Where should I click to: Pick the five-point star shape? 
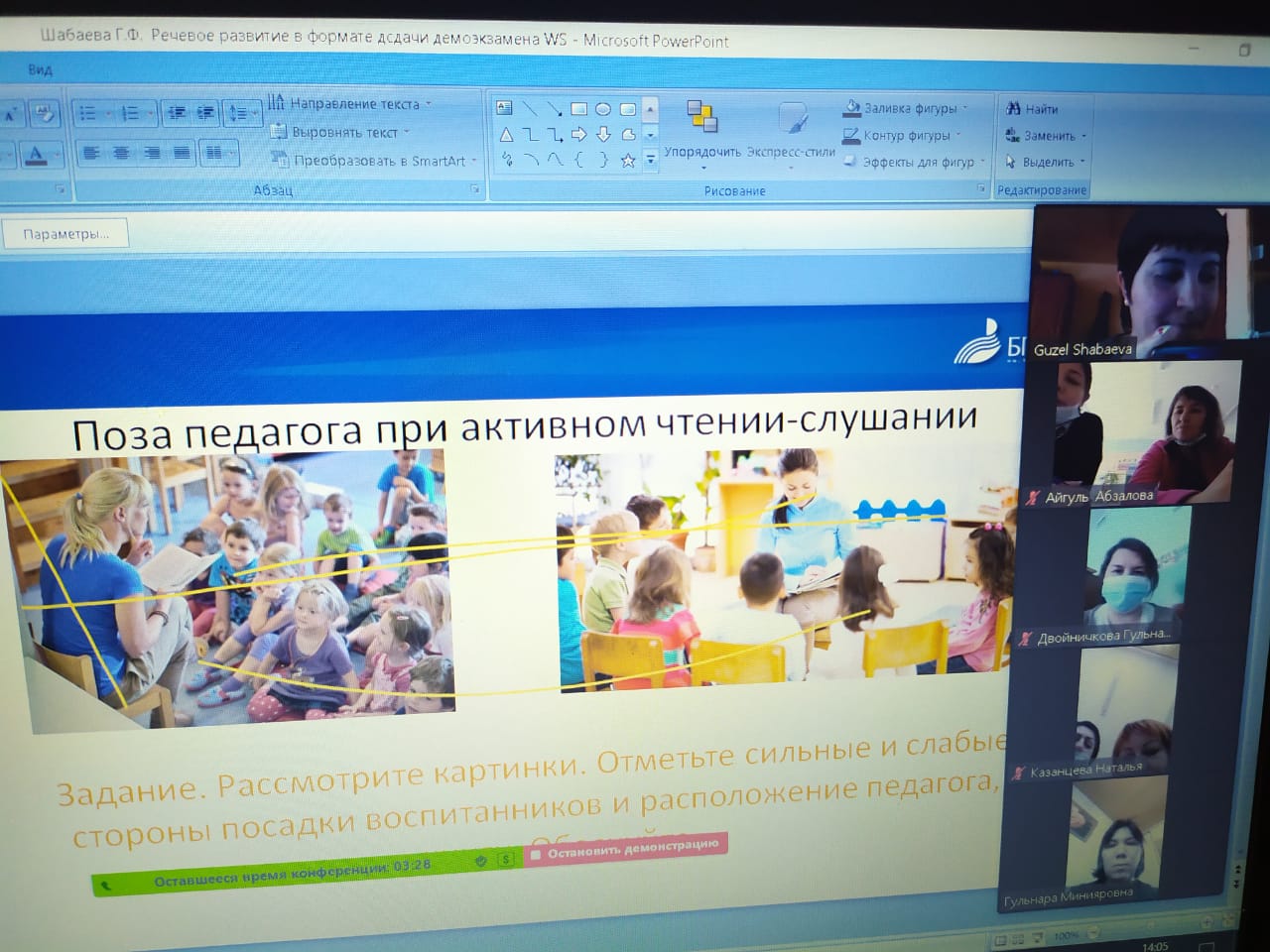627,160
